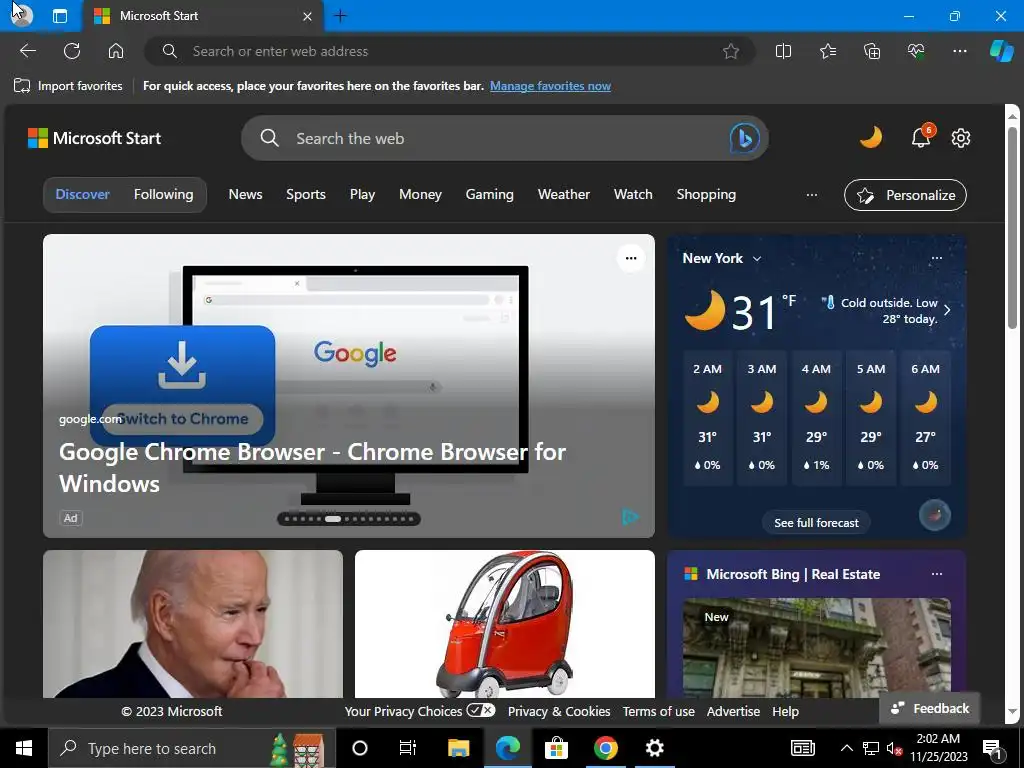This screenshot has height=768, width=1024.
Task: Click the Type here to search taskbar box
Action: coord(191,748)
